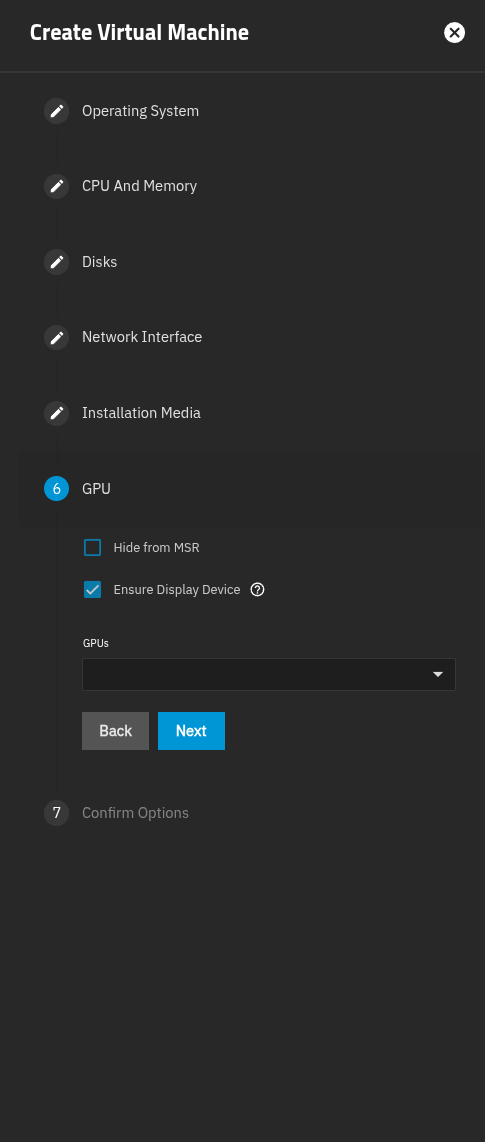Screen dimensions: 485x1142
Task: Uncheck Ensure Display Device
Action: [92, 590]
